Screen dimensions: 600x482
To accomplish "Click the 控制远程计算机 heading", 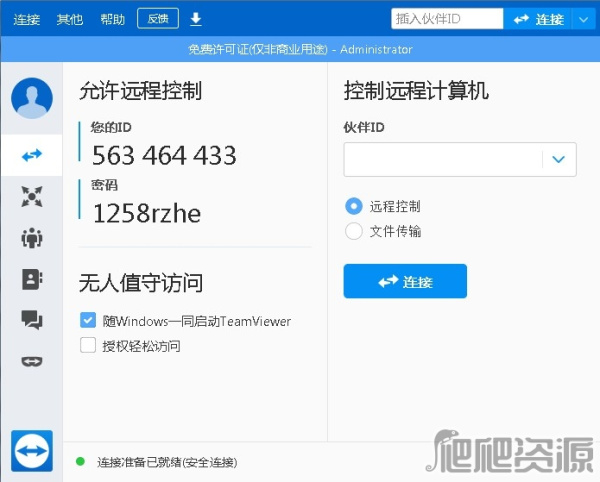I will point(416,91).
